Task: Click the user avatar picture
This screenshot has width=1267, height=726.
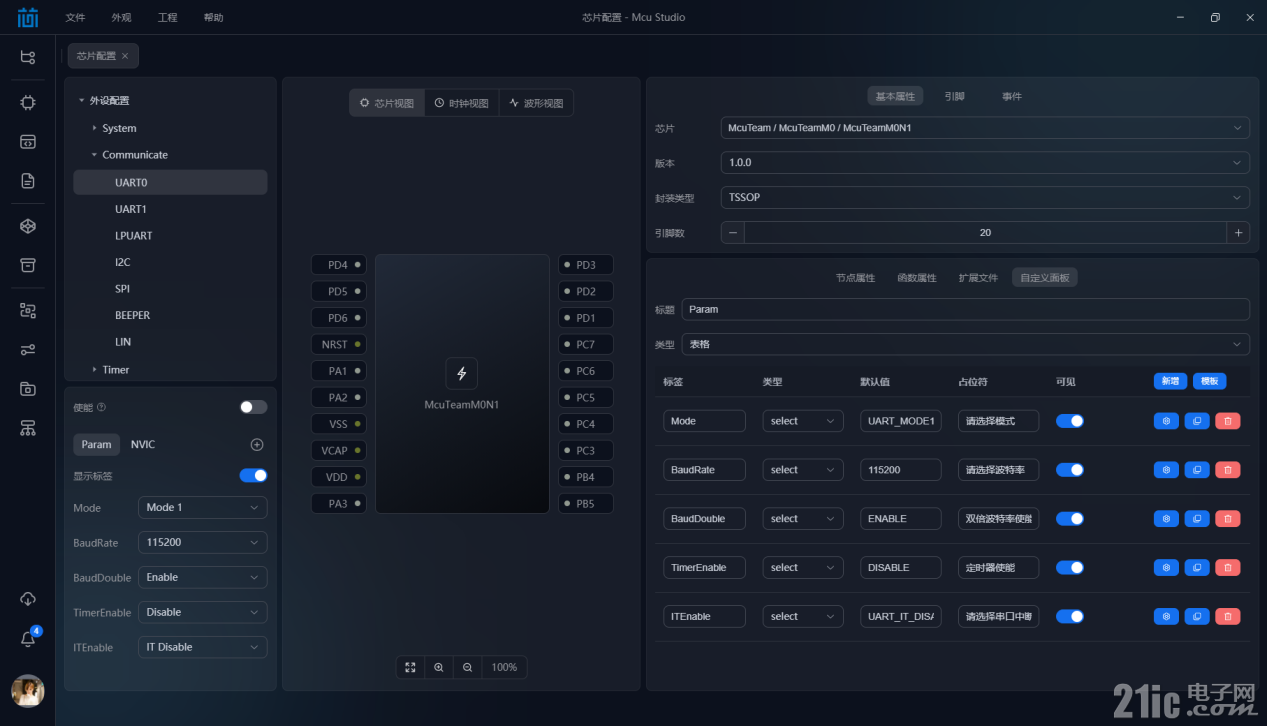Action: 28,691
